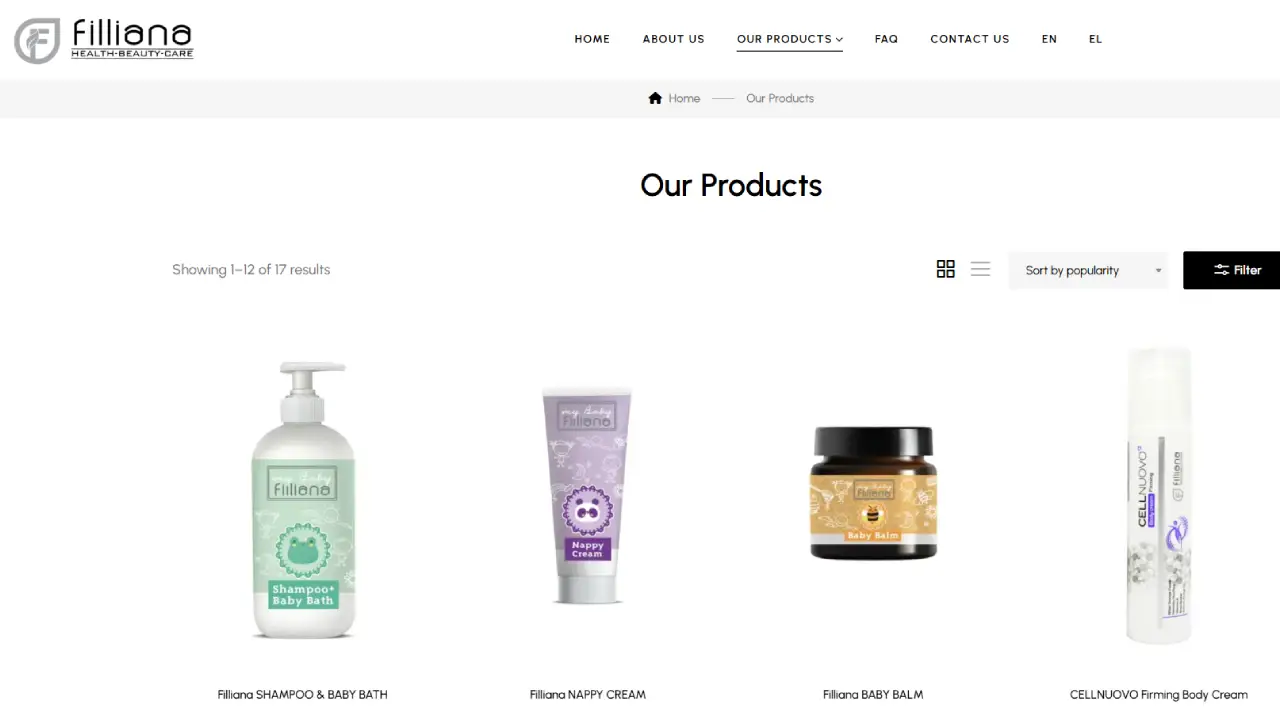Open the Baby Balm jar image
Image resolution: width=1280 pixels, height=720 pixels.
click(873, 492)
